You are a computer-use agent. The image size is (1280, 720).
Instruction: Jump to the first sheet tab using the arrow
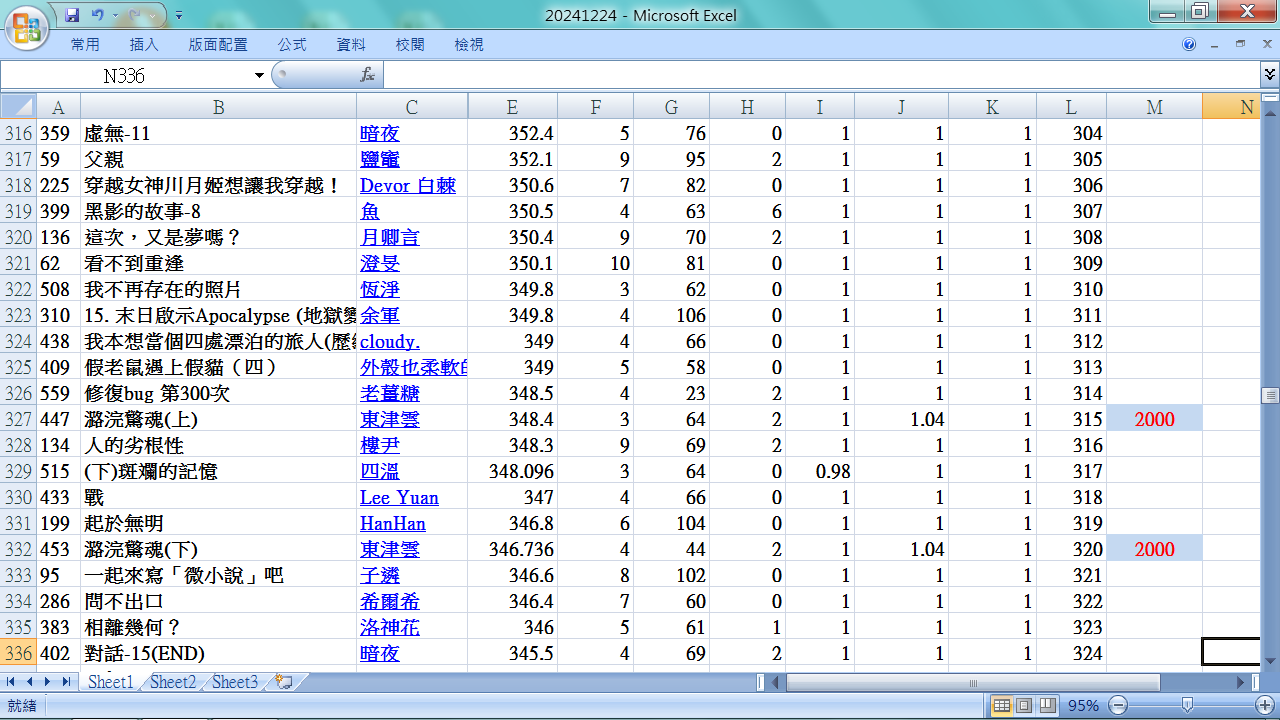(11, 682)
